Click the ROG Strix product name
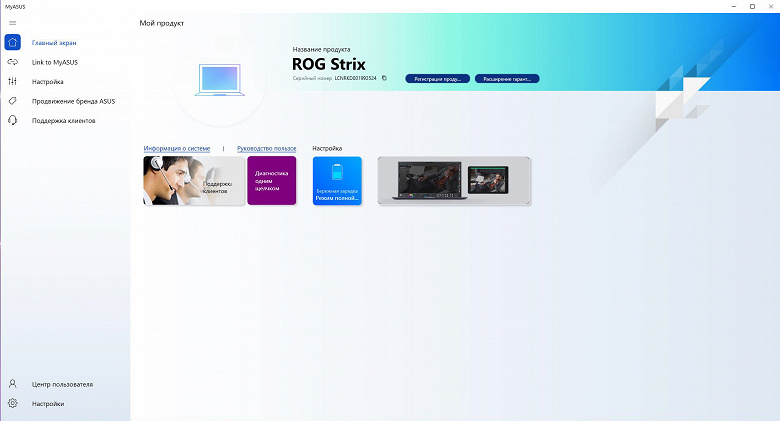The width and height of the screenshot is (780, 421). (328, 64)
